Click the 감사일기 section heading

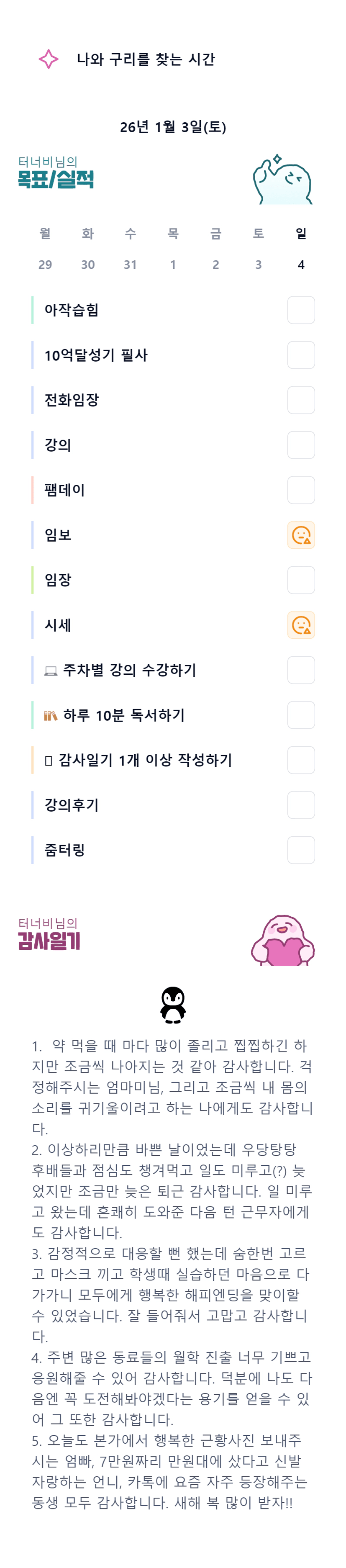[49, 941]
